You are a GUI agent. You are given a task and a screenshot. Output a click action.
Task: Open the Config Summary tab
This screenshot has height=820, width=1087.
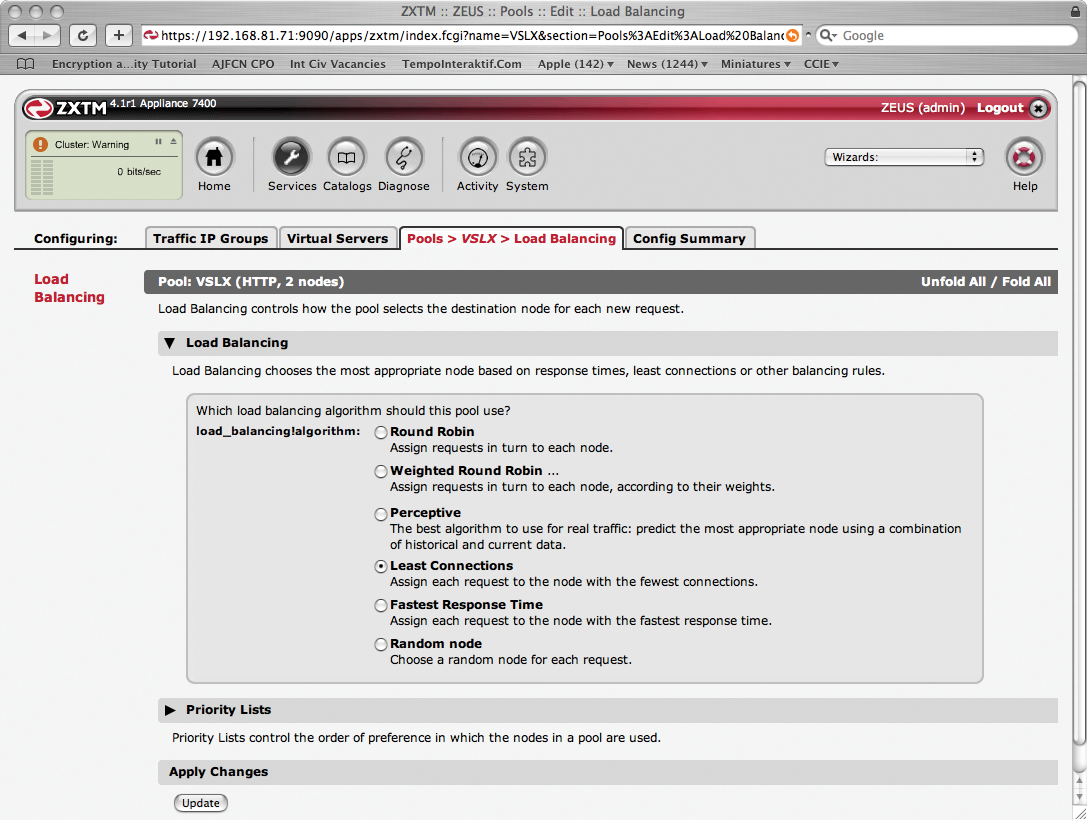tap(689, 238)
